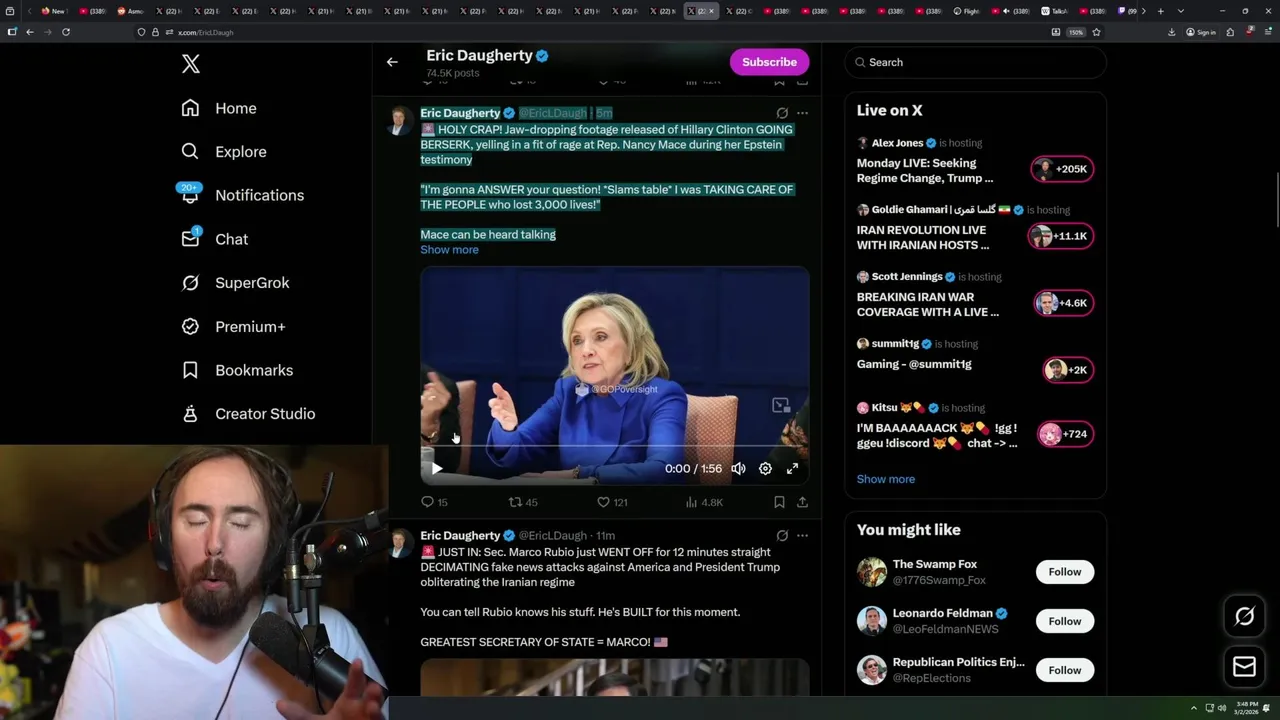Reply to the Hillary Clinton post

[x=434, y=502]
